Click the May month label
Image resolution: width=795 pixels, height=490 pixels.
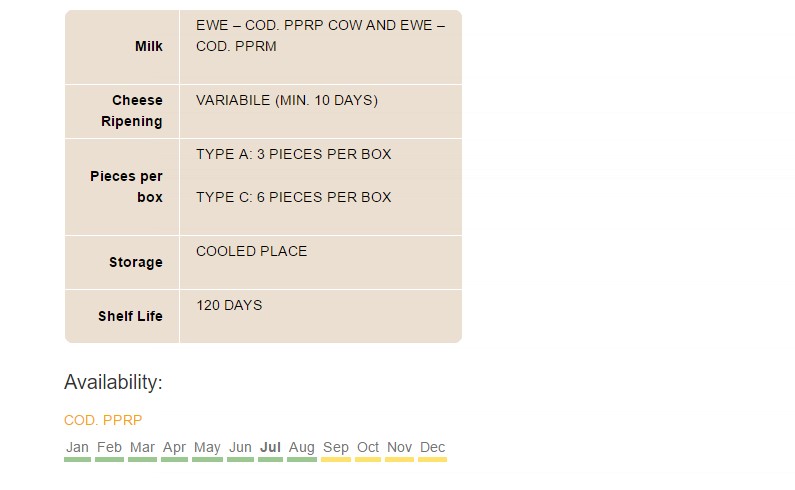point(207,447)
